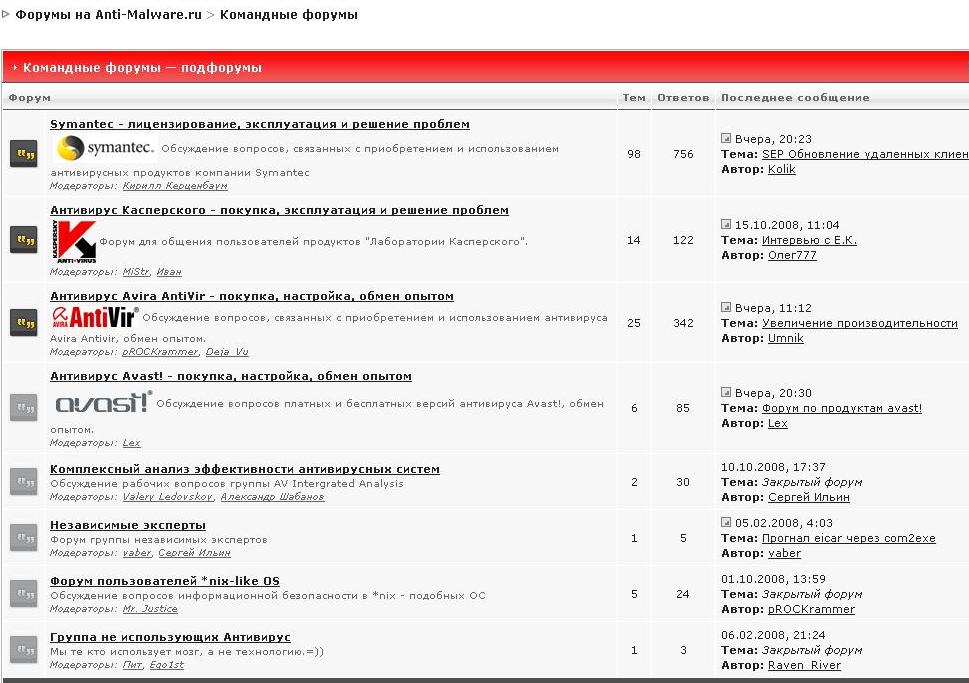Click the avast! logo image
This screenshot has width=969, height=683.
click(x=103, y=402)
